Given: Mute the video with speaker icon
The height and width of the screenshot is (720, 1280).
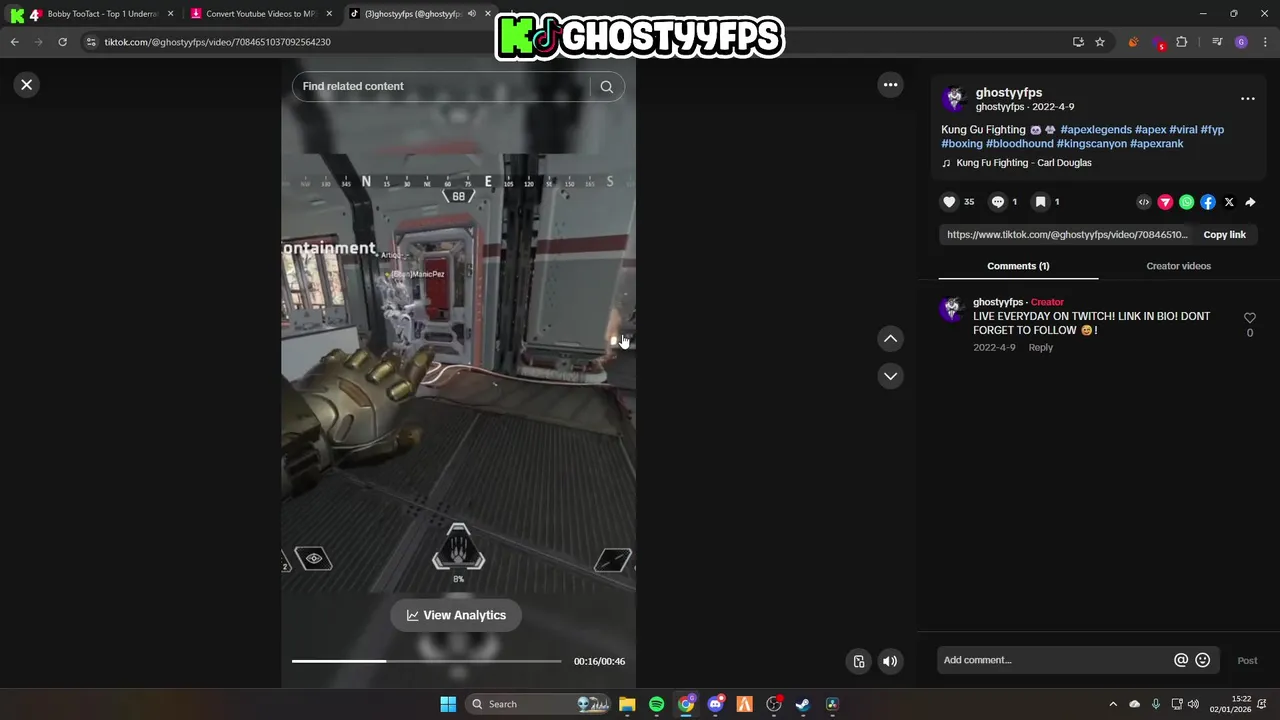Looking at the screenshot, I should (x=890, y=661).
